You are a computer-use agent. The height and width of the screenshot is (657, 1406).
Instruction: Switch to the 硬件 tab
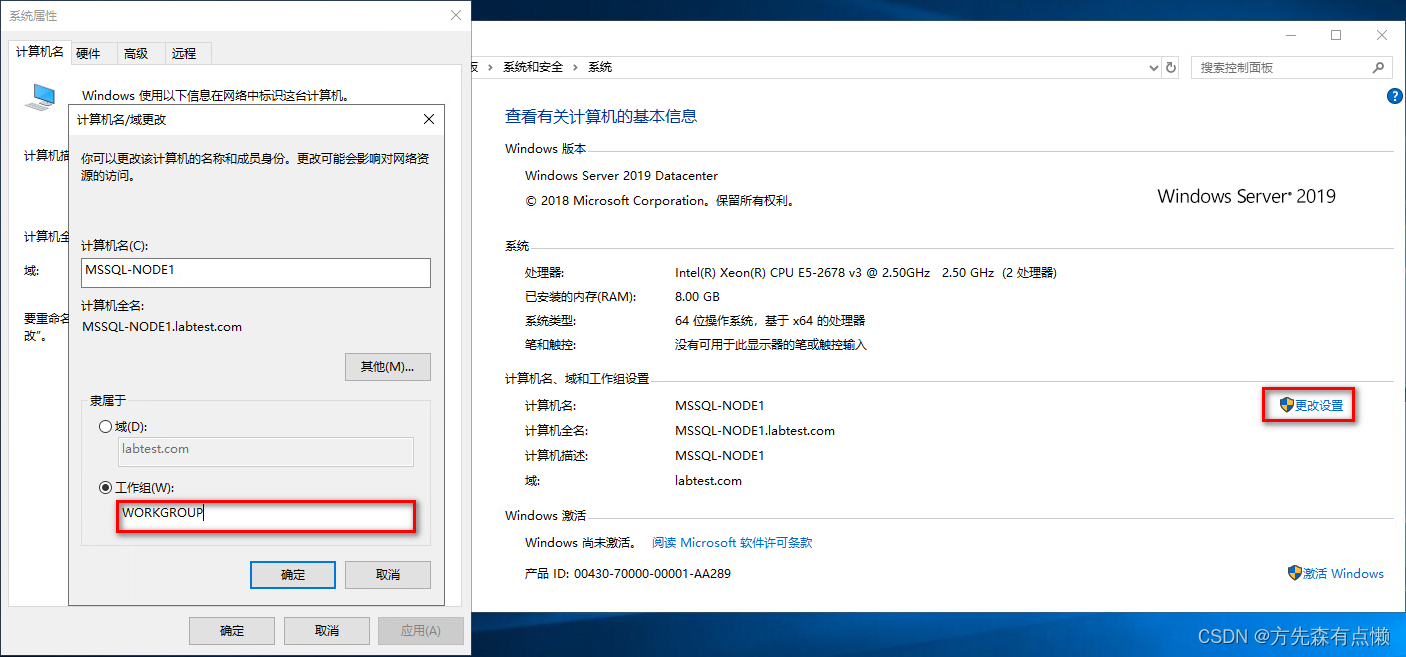tap(88, 54)
